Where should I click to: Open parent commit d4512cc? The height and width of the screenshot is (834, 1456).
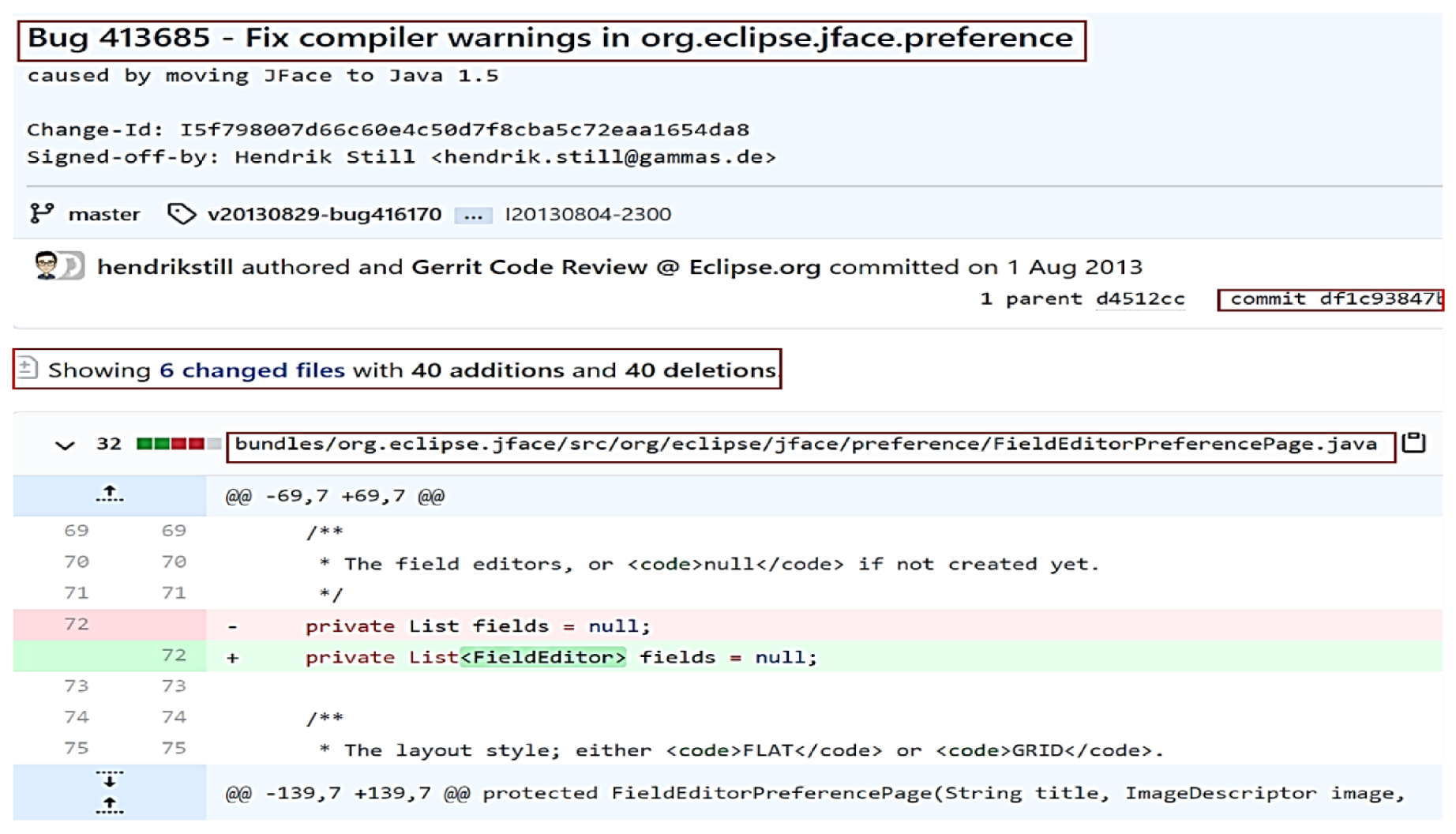(x=1139, y=299)
